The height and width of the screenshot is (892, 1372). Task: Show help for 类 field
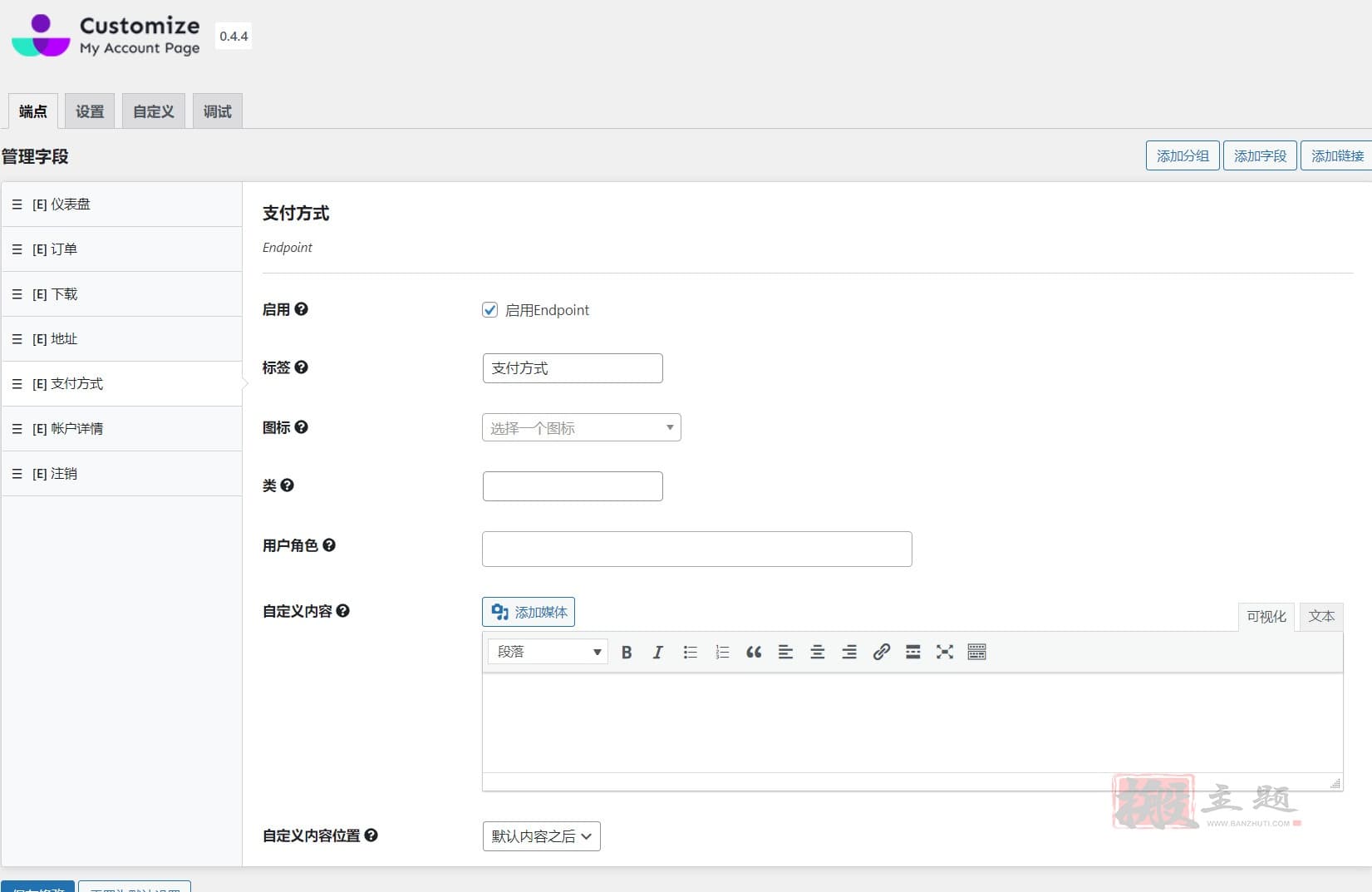pyautogui.click(x=288, y=485)
